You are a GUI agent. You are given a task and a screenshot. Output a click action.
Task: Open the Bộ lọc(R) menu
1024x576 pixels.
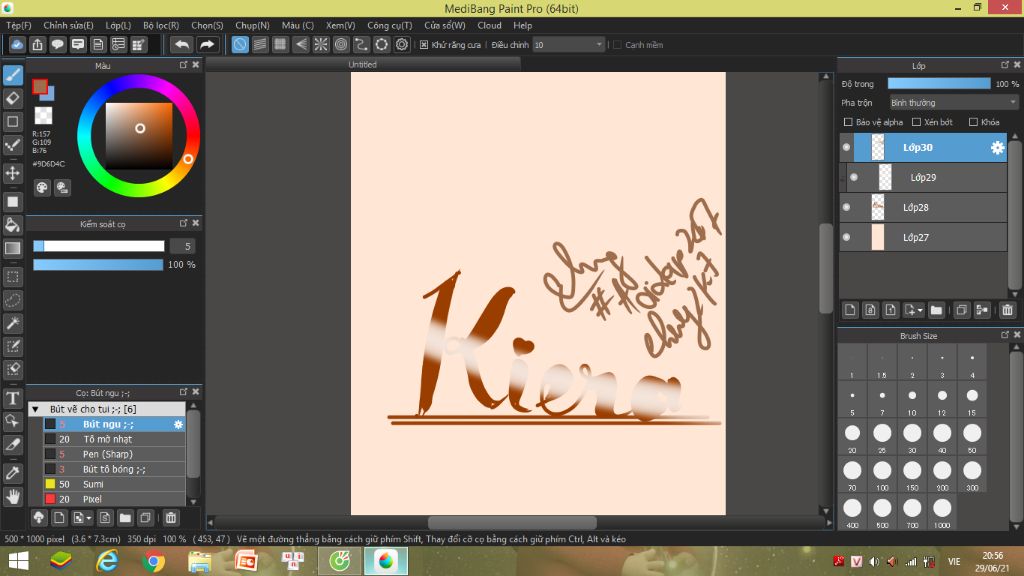161,25
